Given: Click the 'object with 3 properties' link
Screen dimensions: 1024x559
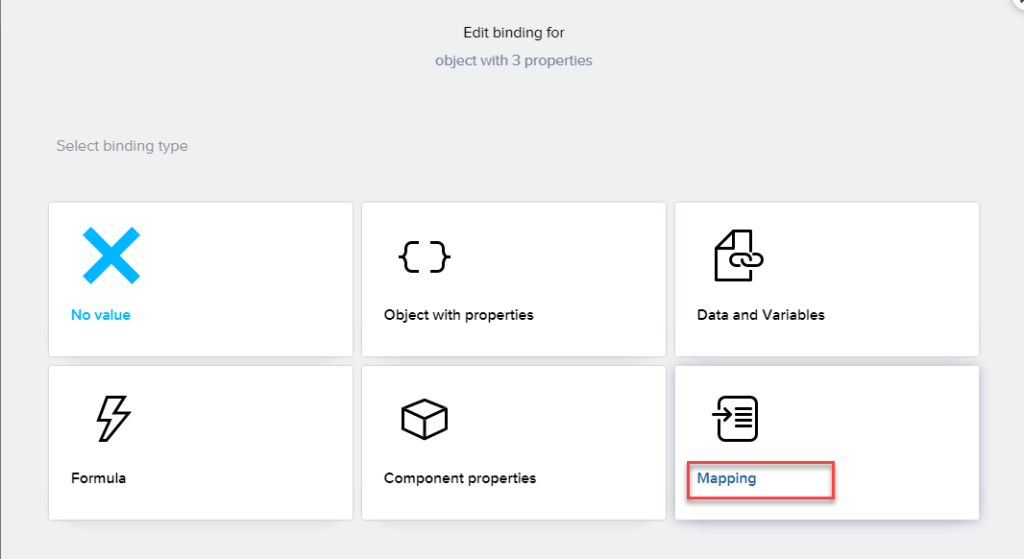Looking at the screenshot, I should pos(513,60).
